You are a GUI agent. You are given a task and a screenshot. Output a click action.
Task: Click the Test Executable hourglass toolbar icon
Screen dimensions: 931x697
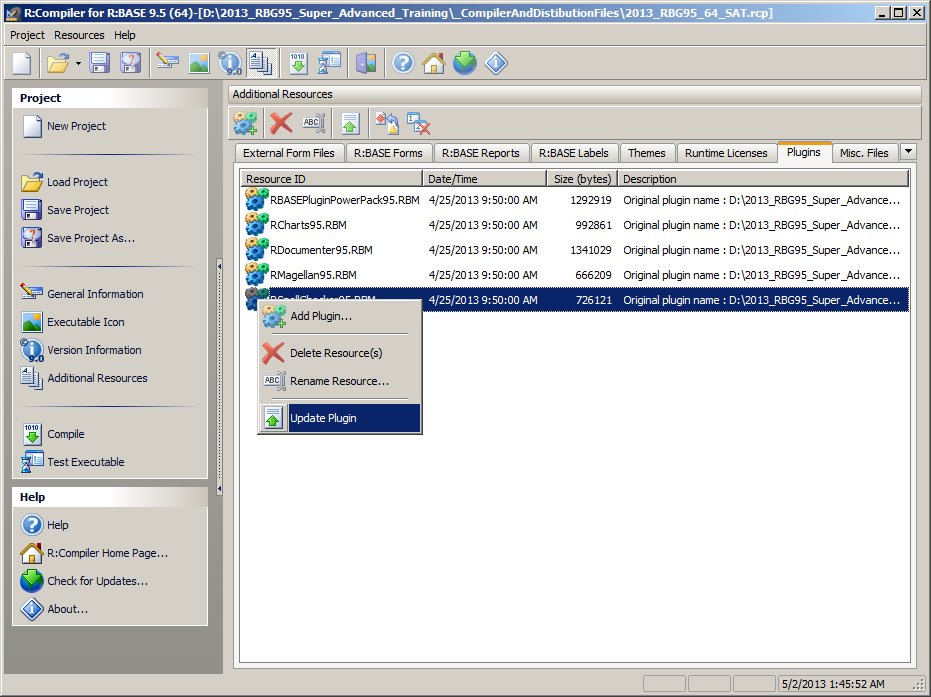pos(329,63)
